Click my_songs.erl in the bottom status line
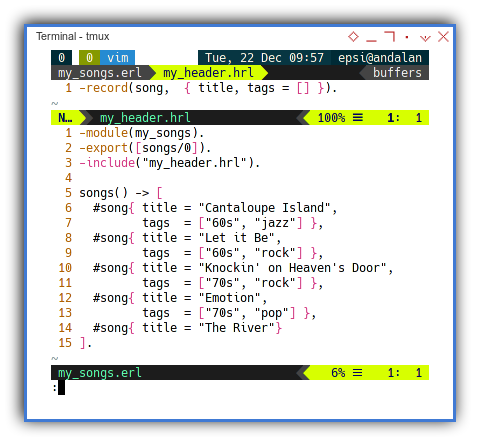480x446 pixels. [x=100, y=373]
